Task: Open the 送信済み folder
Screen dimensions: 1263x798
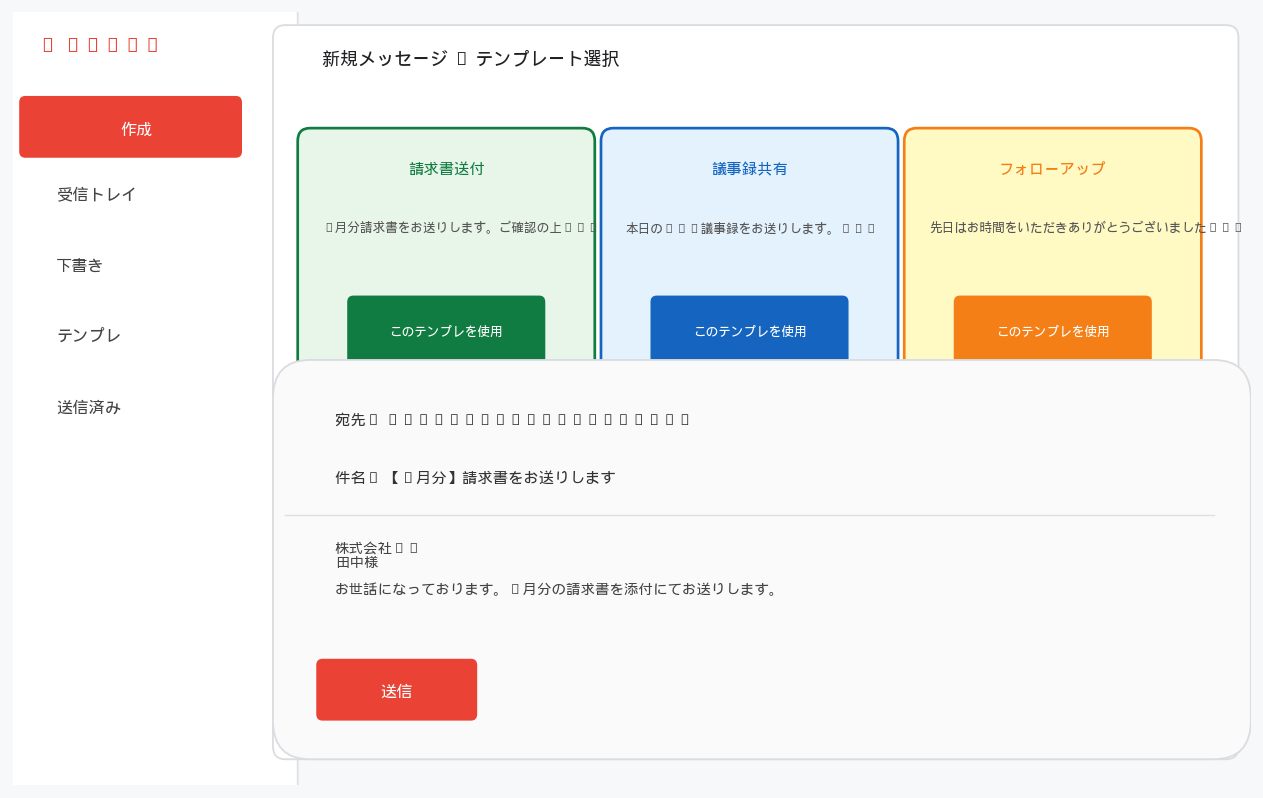Action: (x=88, y=407)
